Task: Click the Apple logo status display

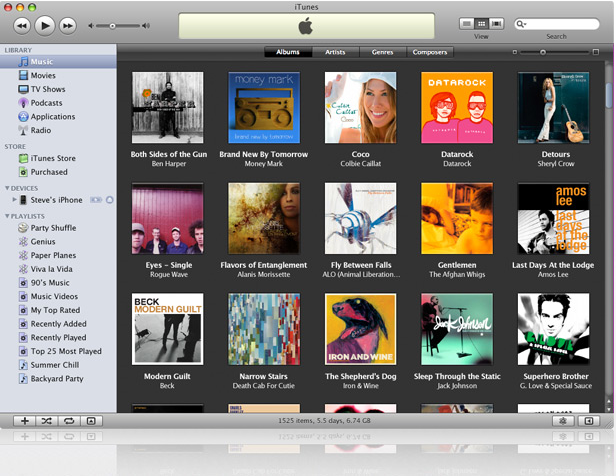Action: coord(306,26)
